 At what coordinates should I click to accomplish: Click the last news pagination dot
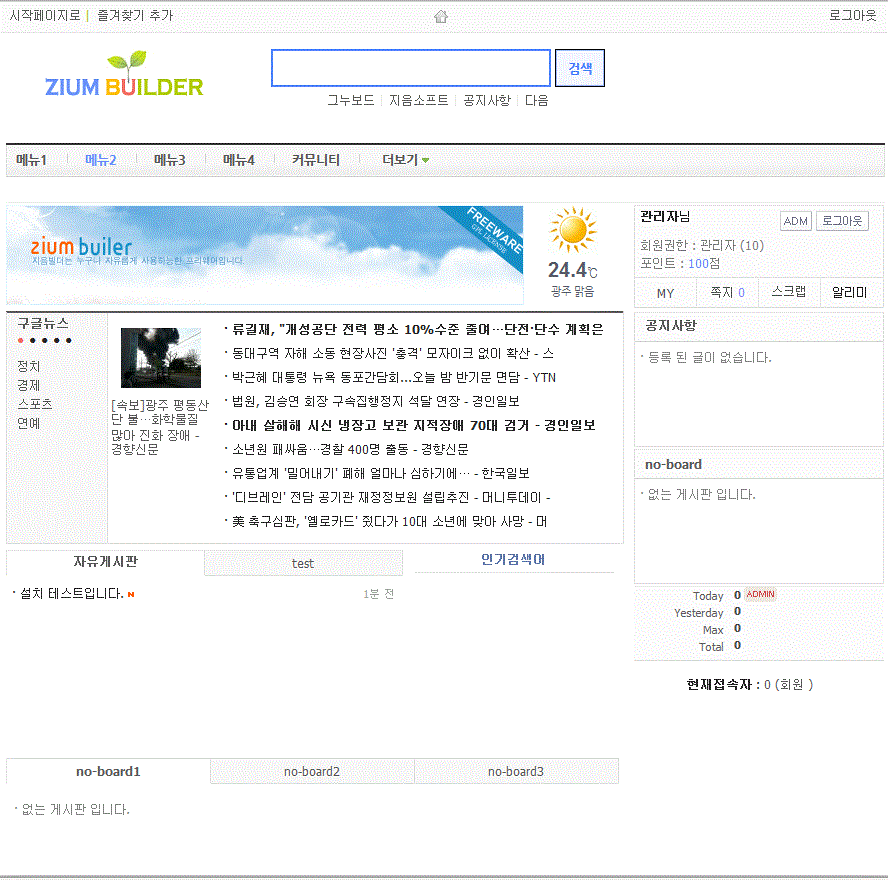[x=69, y=340]
